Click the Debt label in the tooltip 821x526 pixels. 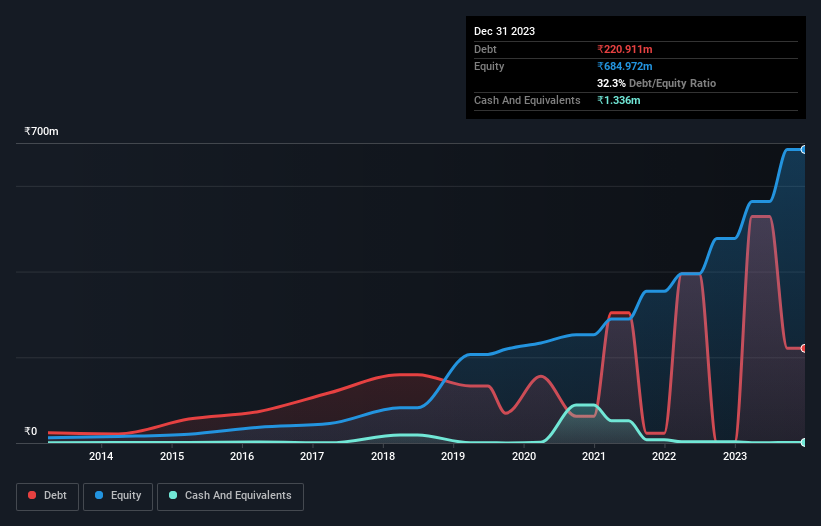coord(485,49)
